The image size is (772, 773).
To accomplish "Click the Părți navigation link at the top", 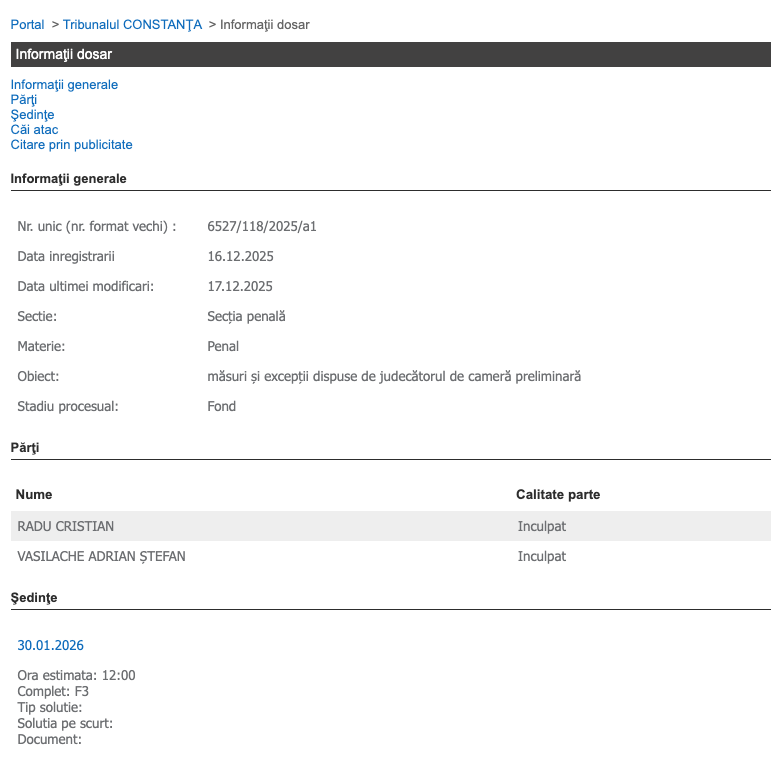I will 24,100.
